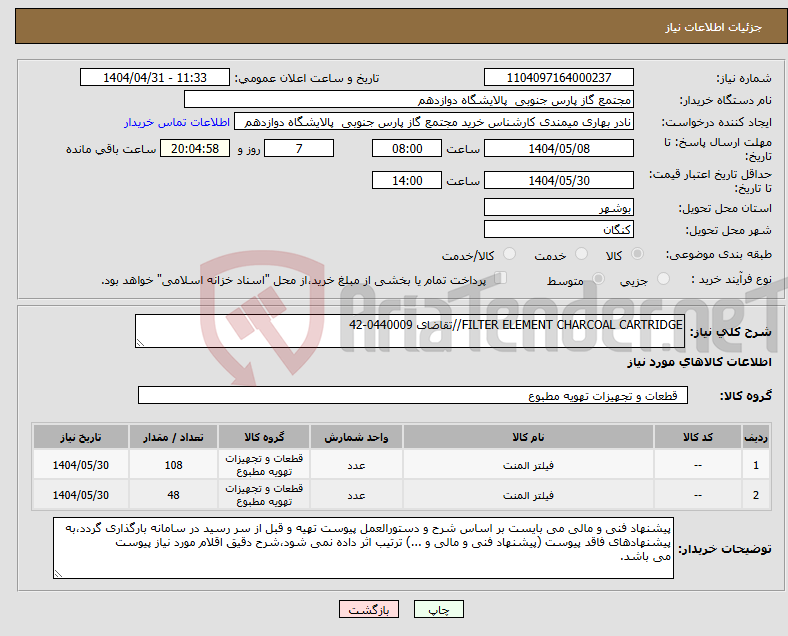Screen dimensions: 788x636
Task: Select the first table row with quantity 108
Action: pyautogui.click(x=400, y=466)
